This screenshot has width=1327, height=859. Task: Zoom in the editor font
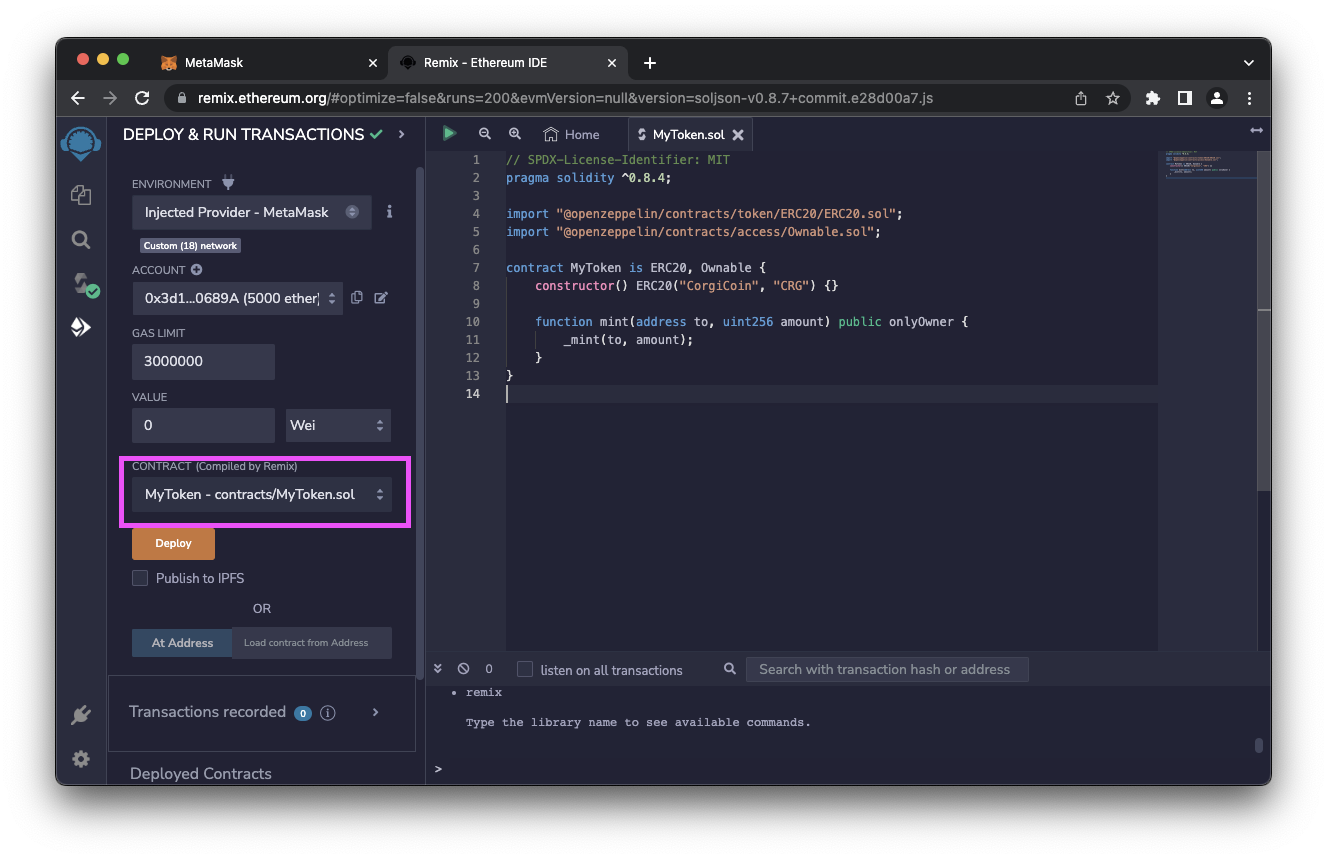tap(515, 133)
